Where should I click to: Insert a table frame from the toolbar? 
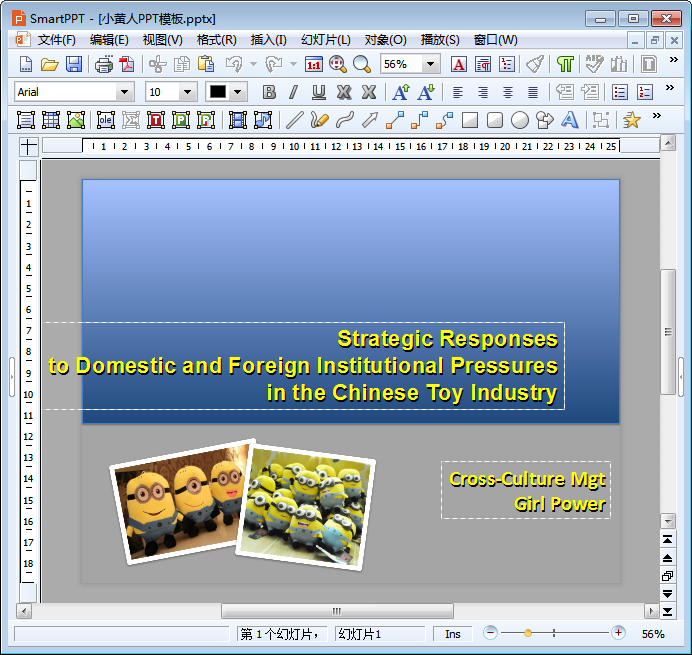click(51, 120)
